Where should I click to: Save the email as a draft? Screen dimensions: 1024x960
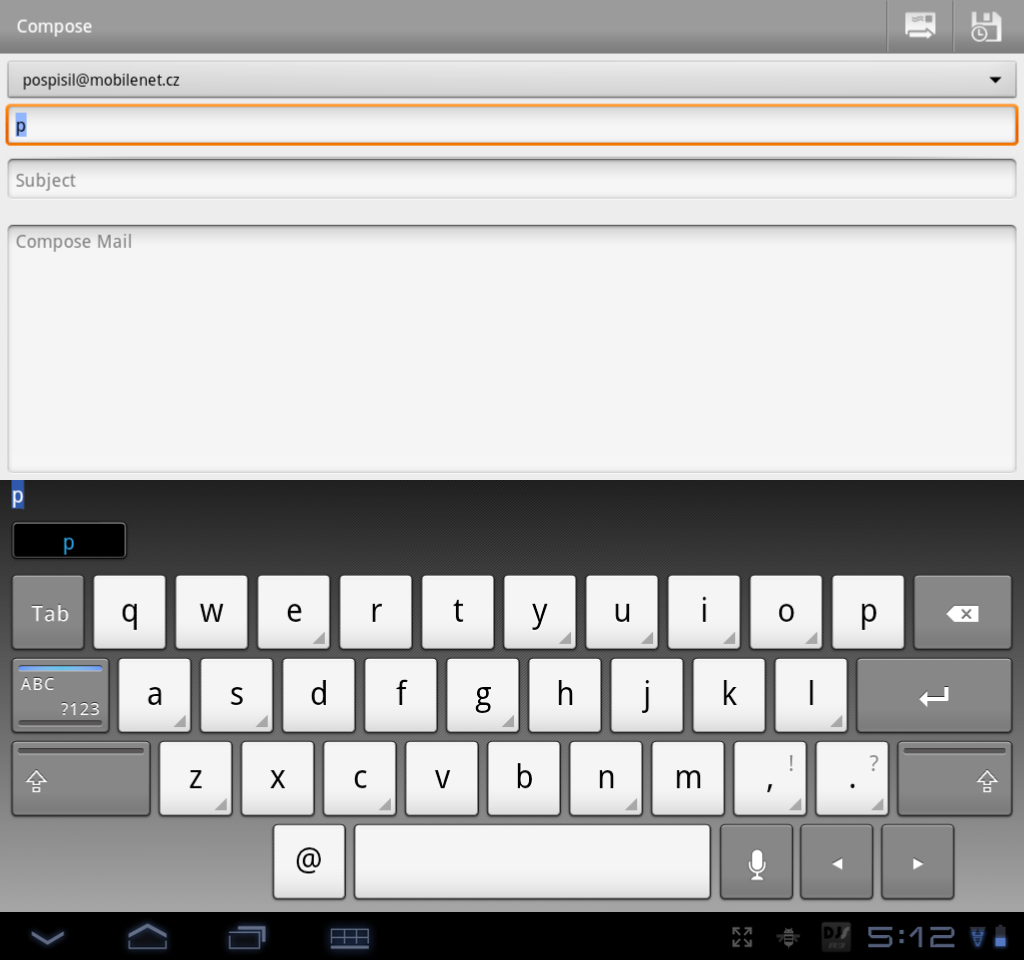(984, 26)
